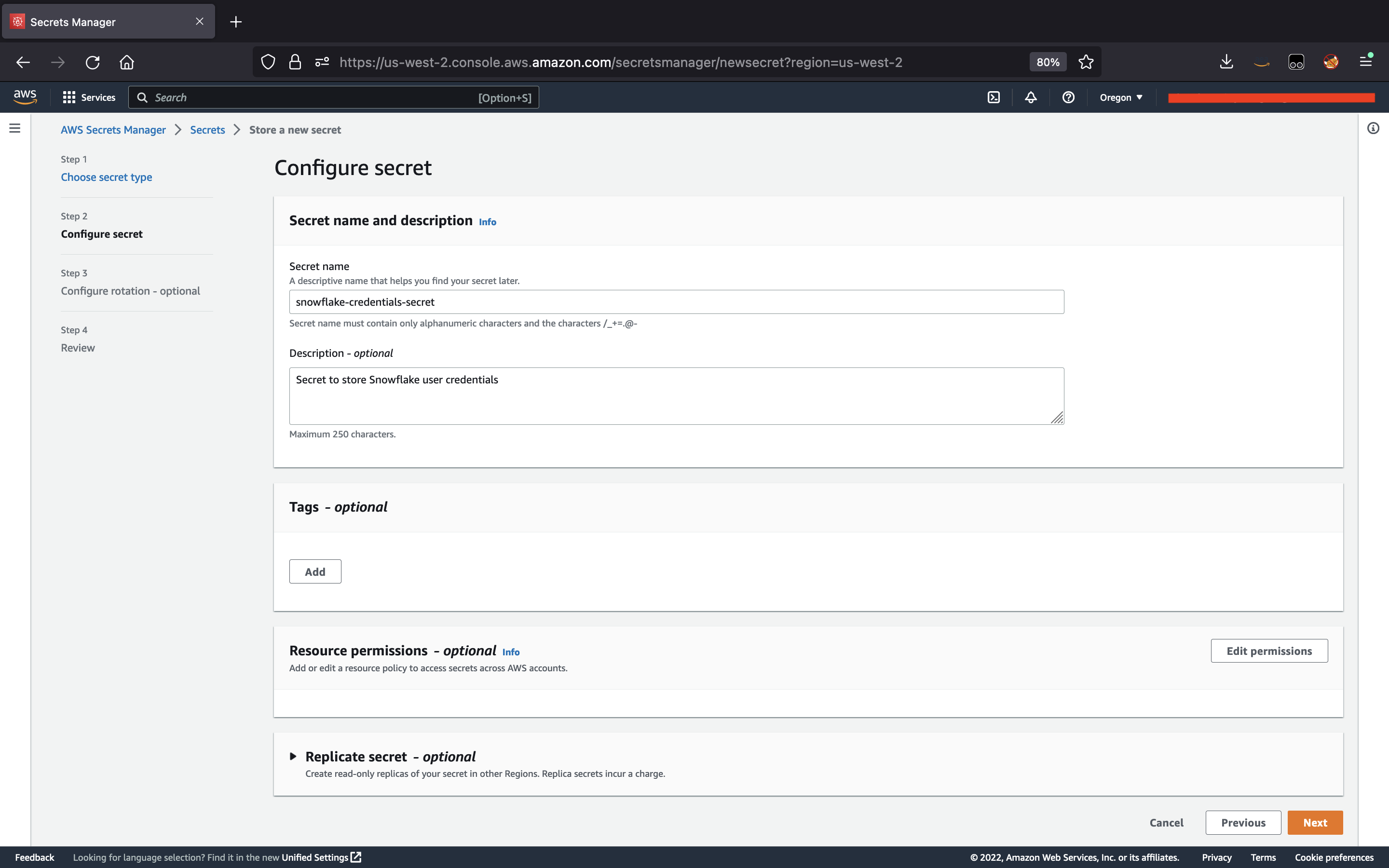Click the glasses reader extension icon
Screen dimensions: 1389x868
point(1296,62)
